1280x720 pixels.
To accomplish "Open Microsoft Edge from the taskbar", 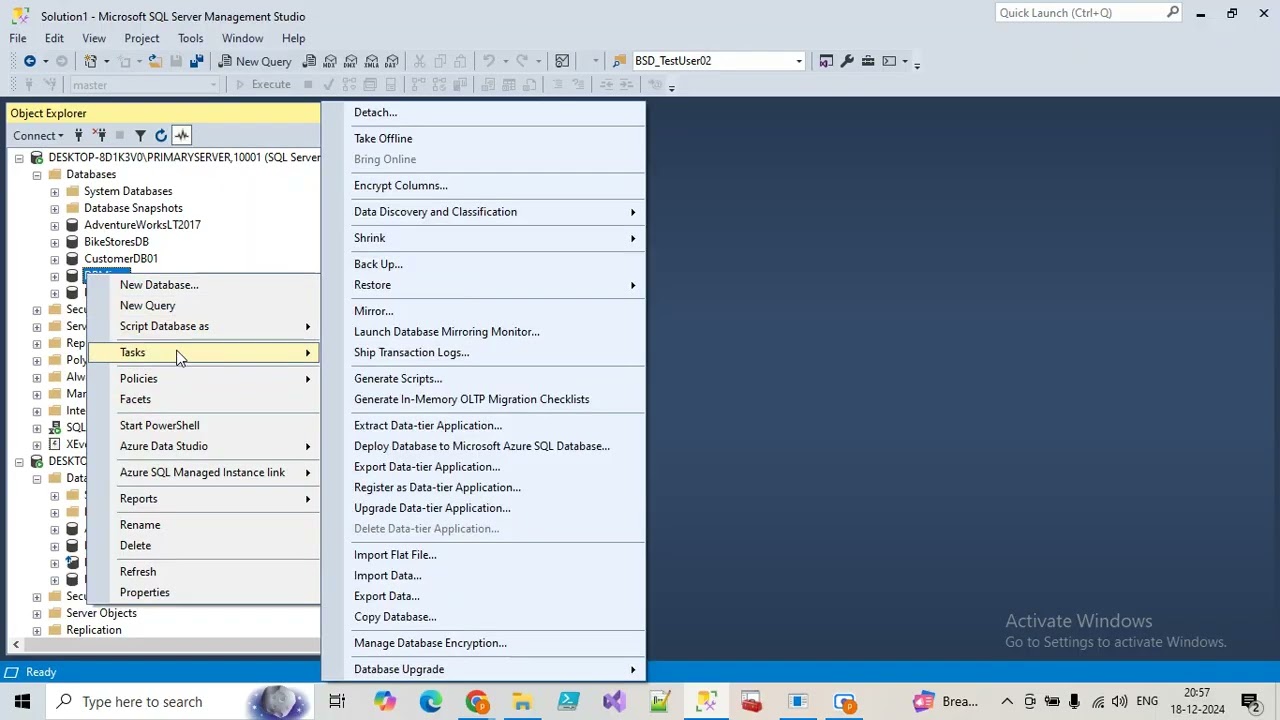I will 430,701.
